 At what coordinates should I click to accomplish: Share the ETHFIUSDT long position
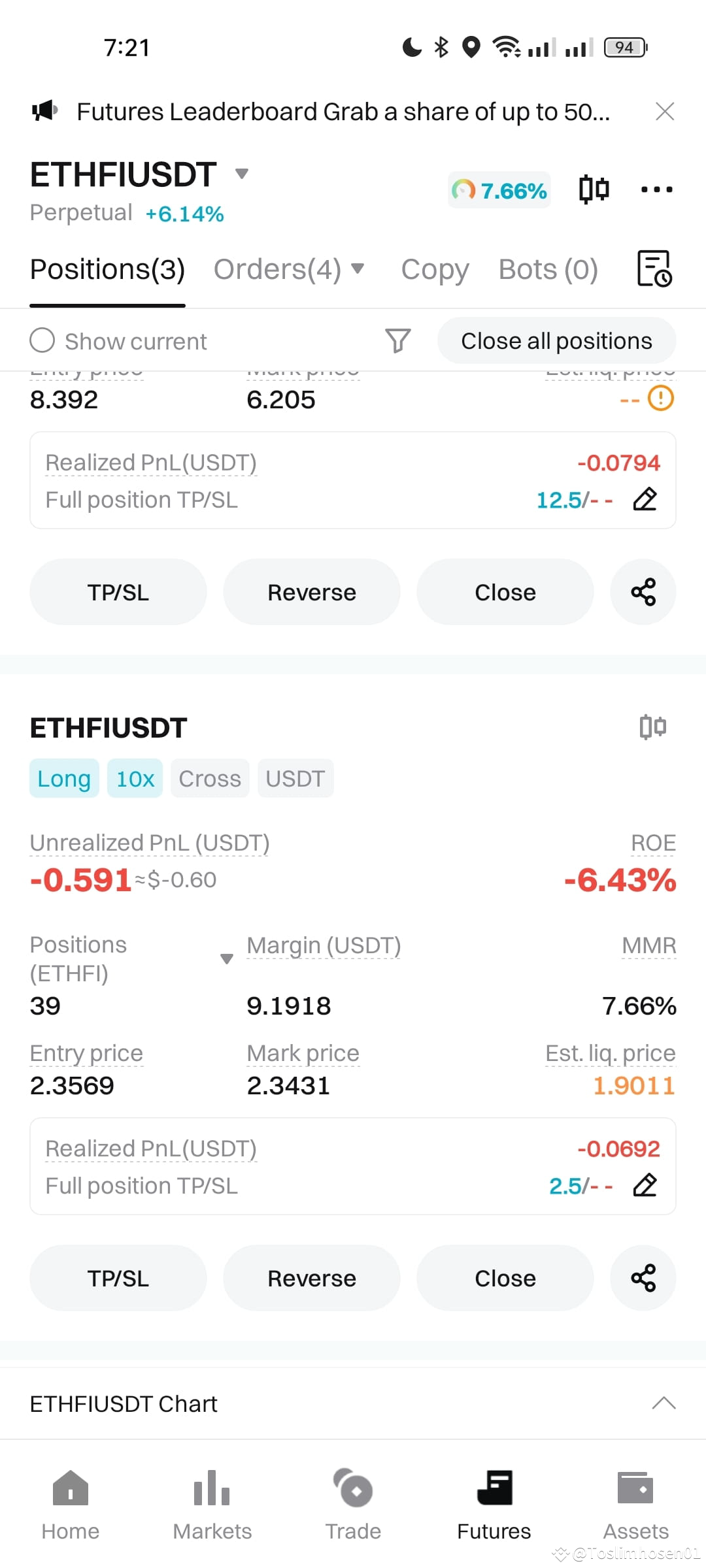pos(643,1278)
